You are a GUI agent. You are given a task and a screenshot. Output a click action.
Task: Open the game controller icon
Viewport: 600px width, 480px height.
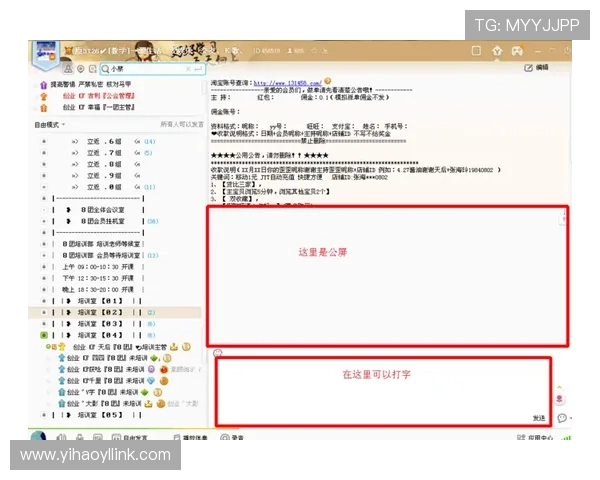[517, 51]
